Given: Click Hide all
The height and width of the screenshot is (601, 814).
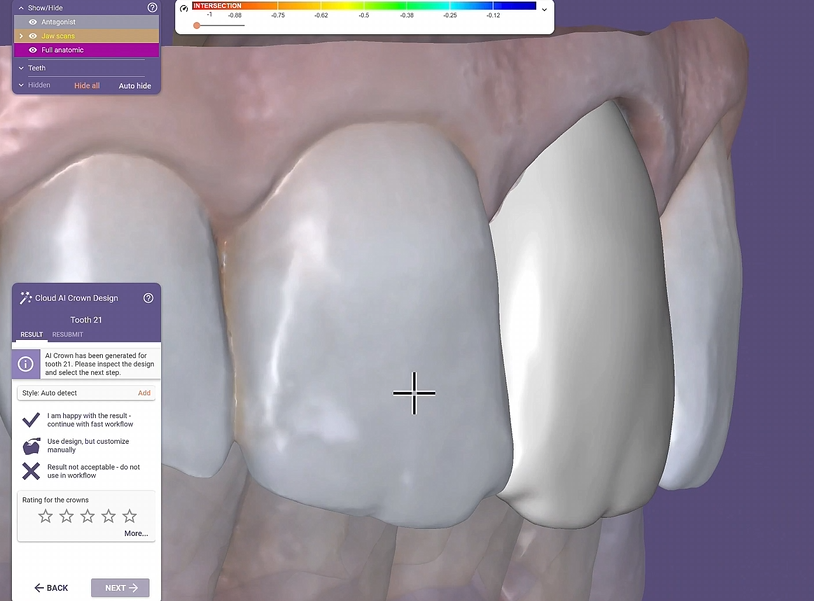Looking at the screenshot, I should [x=87, y=86].
